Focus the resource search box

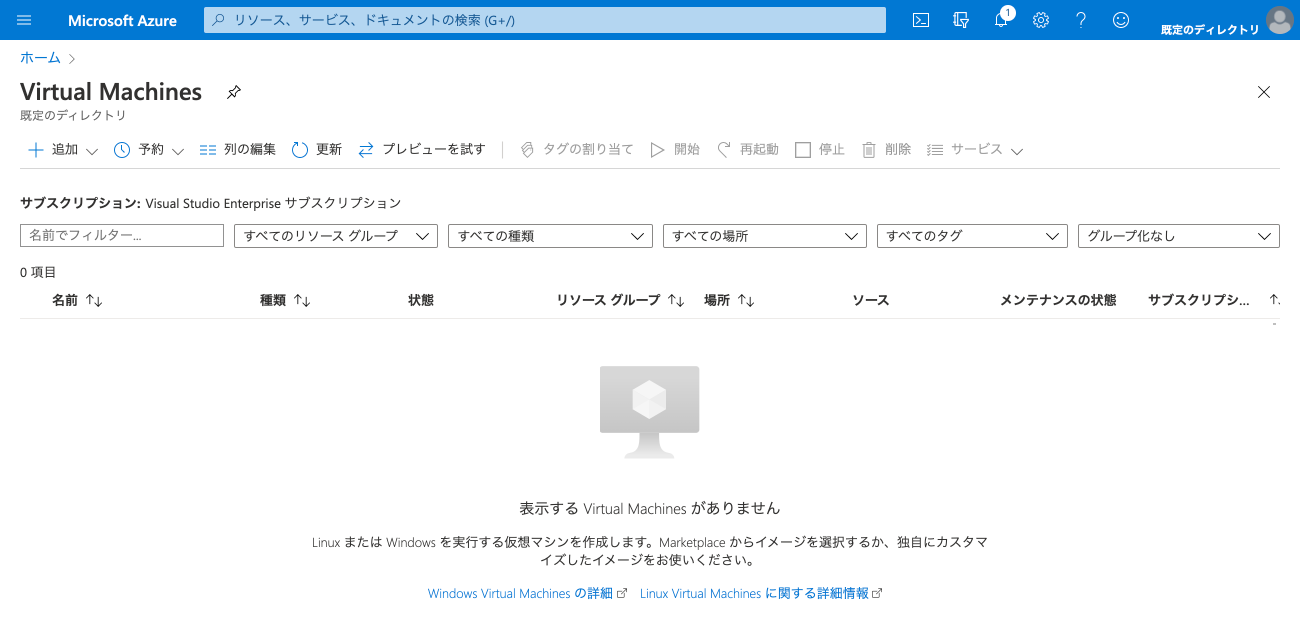coord(545,20)
